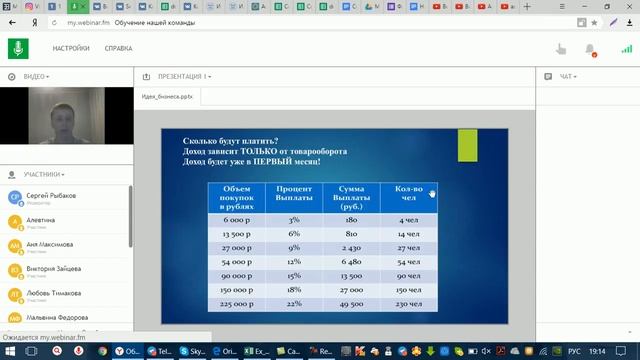Select the Идея_бизнеса.pptx presentation tab
Viewport: 640px width, 360px height.
pyautogui.click(x=167, y=97)
